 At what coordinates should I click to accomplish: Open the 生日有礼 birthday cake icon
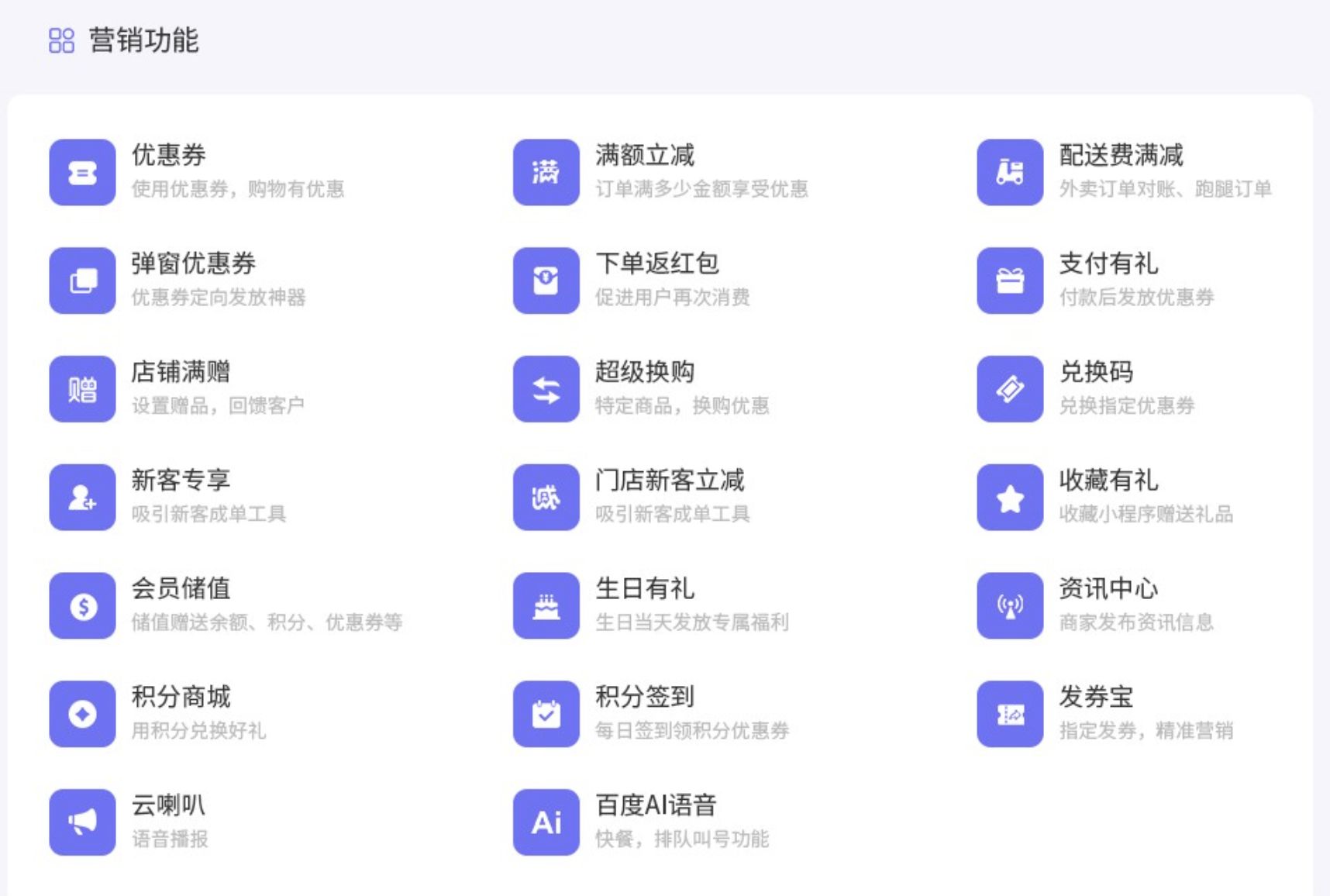[546, 606]
